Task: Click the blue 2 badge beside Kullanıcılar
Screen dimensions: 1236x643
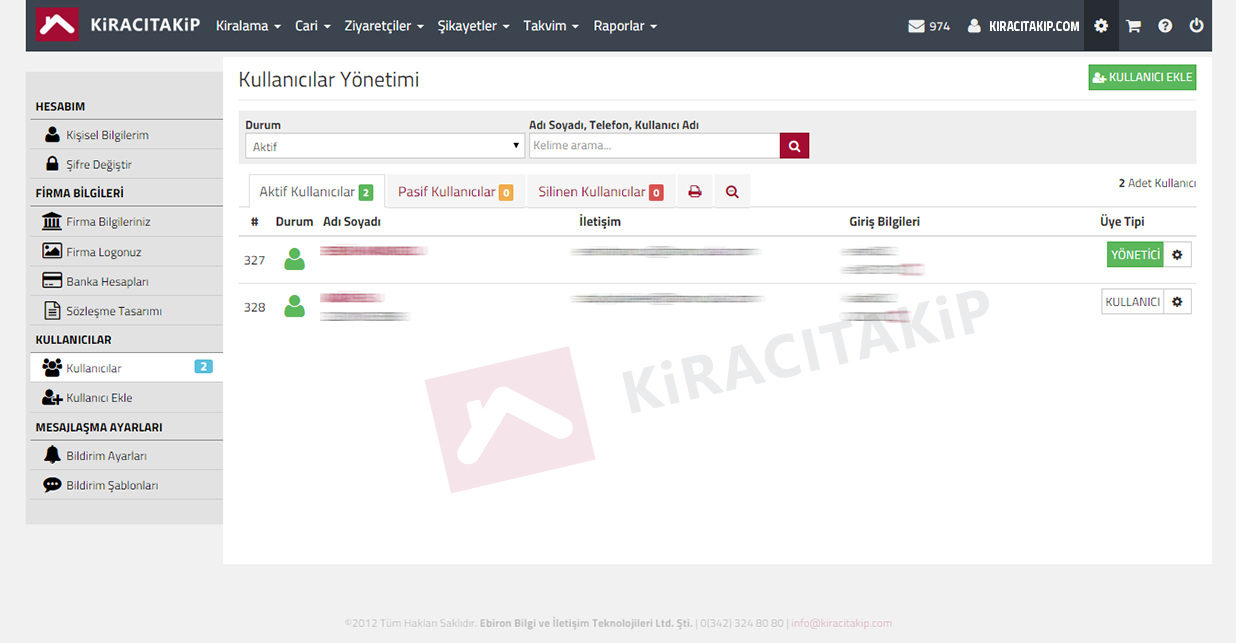Action: [203, 367]
